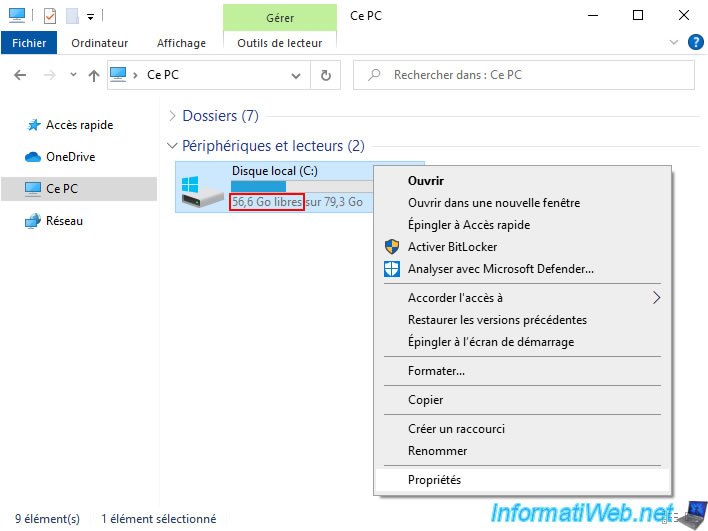Click the C: drive usage bar
708x531 pixels.
(302, 186)
